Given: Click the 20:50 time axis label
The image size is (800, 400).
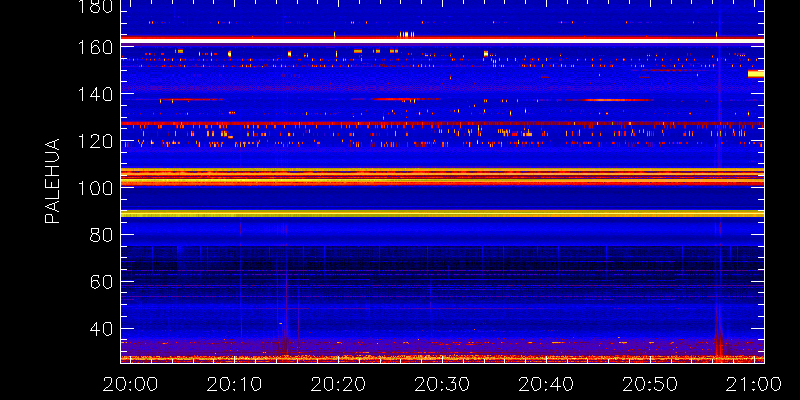Looking at the screenshot, I should point(650,384).
